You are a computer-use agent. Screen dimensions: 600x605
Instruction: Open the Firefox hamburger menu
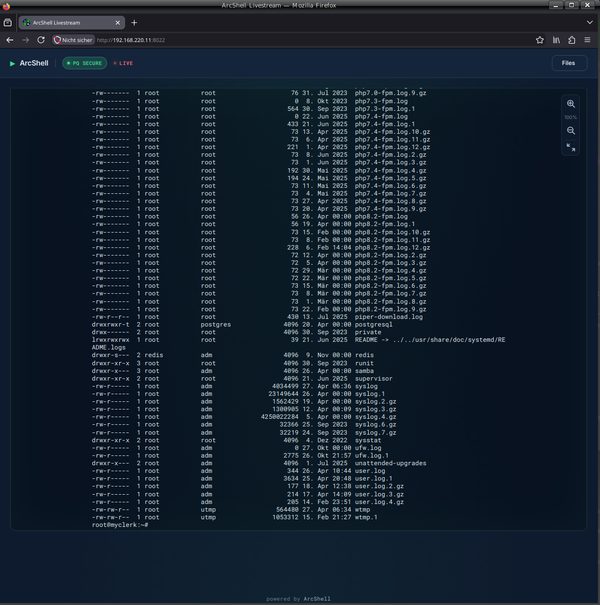pos(587,40)
